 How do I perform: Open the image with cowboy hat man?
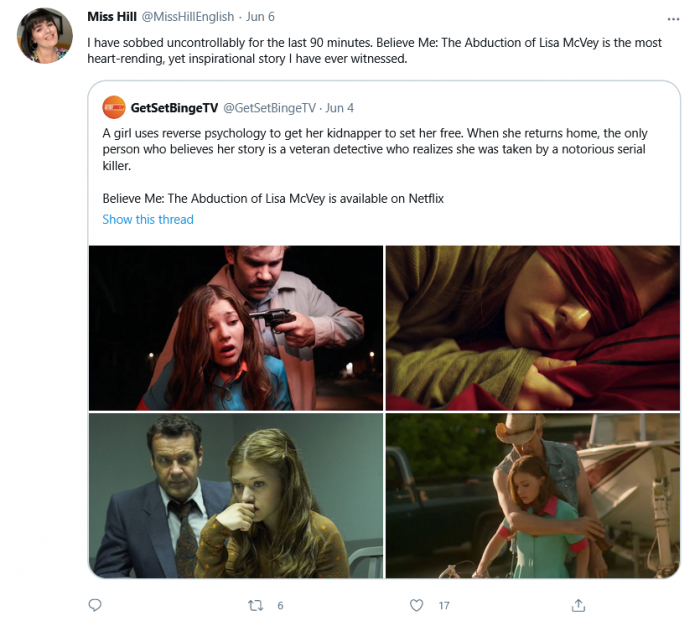(x=532, y=495)
